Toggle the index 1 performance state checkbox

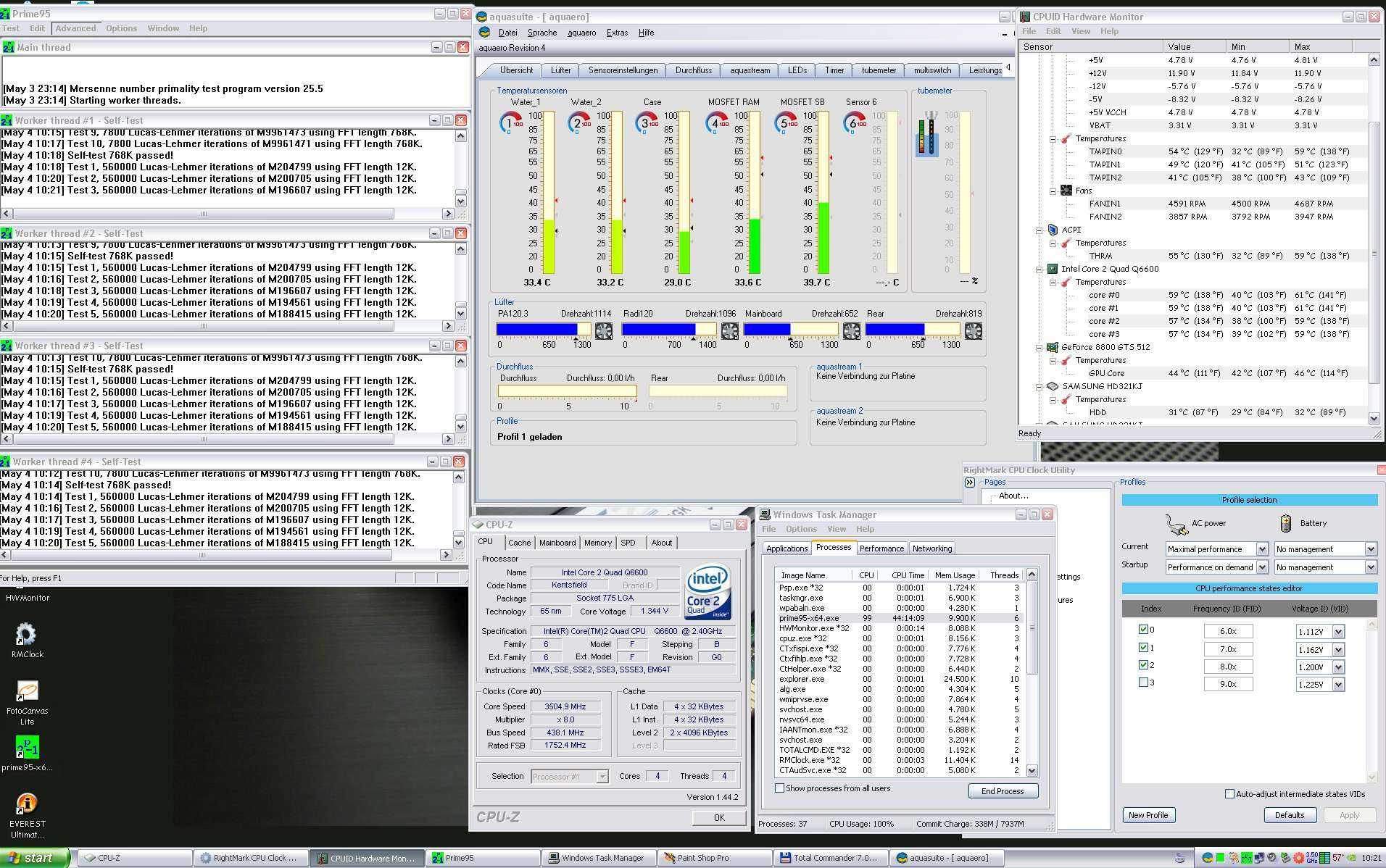click(x=1143, y=648)
